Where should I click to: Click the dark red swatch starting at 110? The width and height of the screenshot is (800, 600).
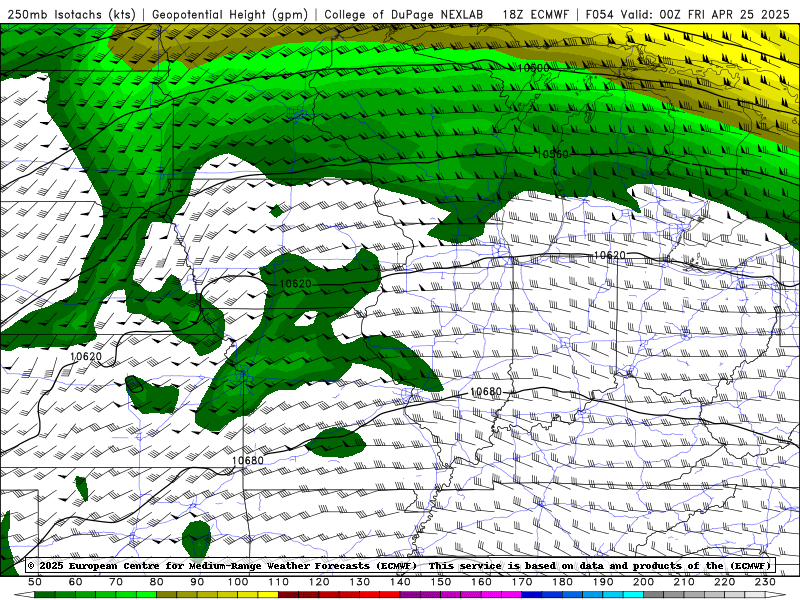[x=289, y=595]
